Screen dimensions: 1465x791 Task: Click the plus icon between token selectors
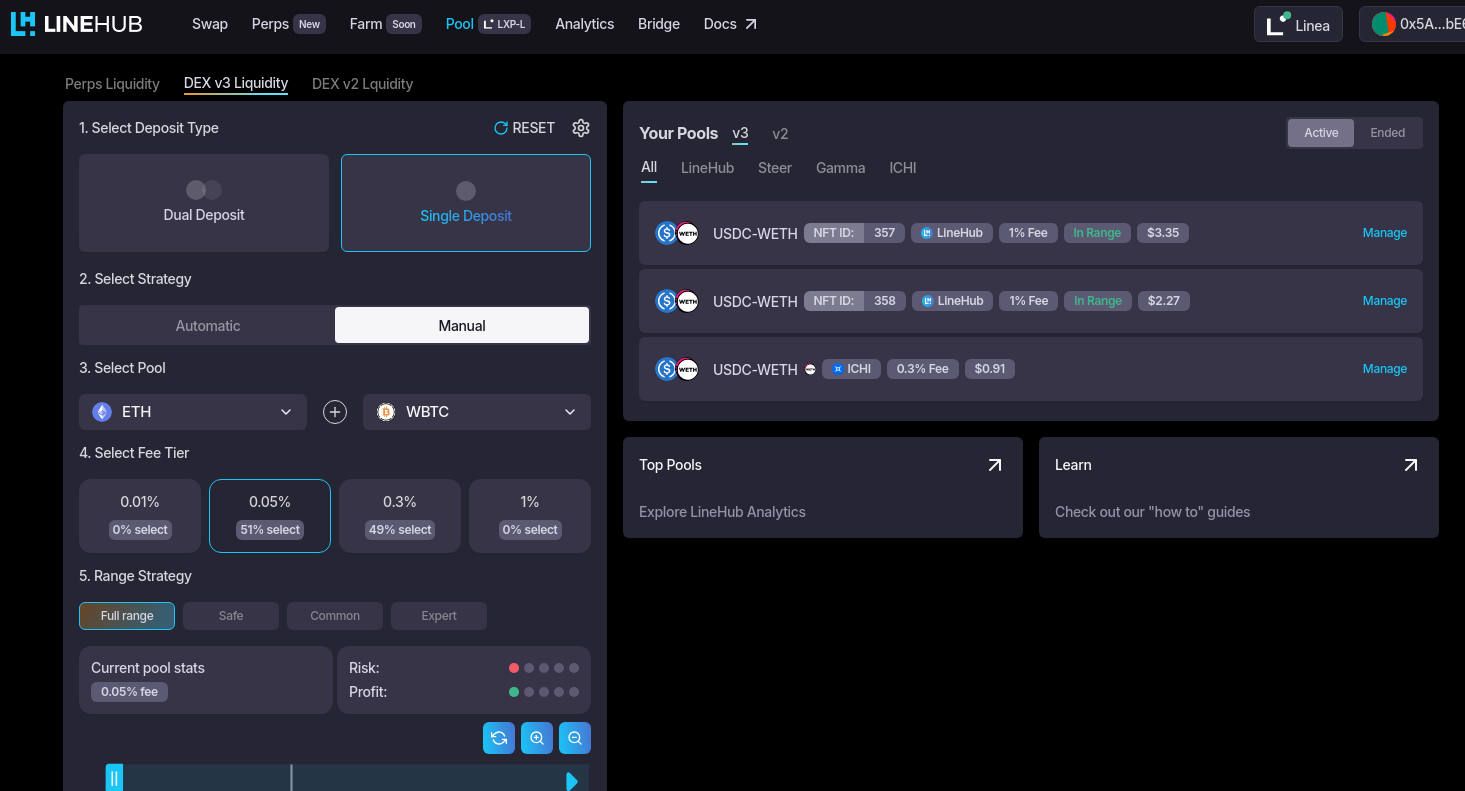335,411
